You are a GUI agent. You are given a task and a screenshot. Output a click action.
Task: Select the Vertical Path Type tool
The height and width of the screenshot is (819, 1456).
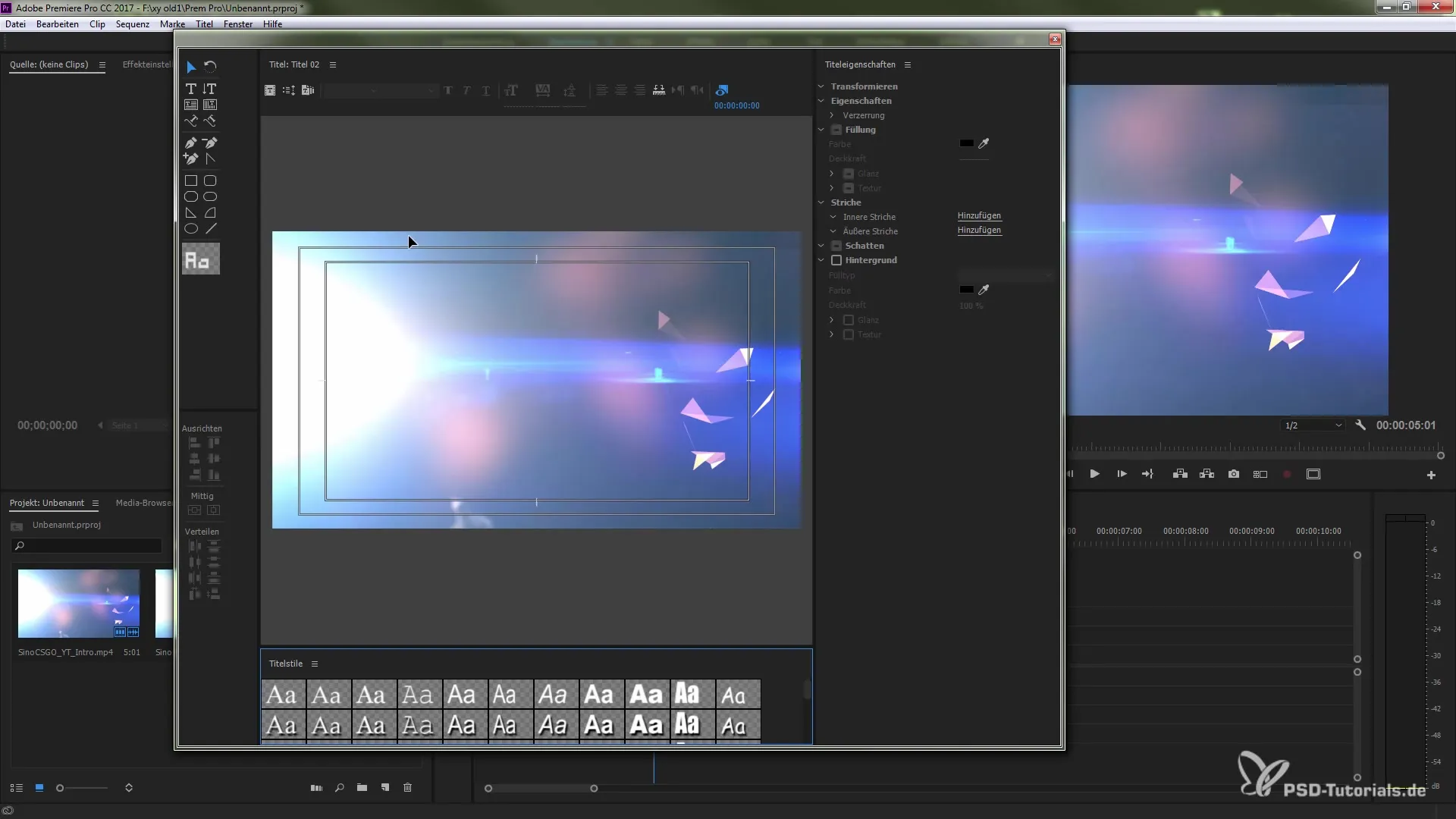coord(210,121)
